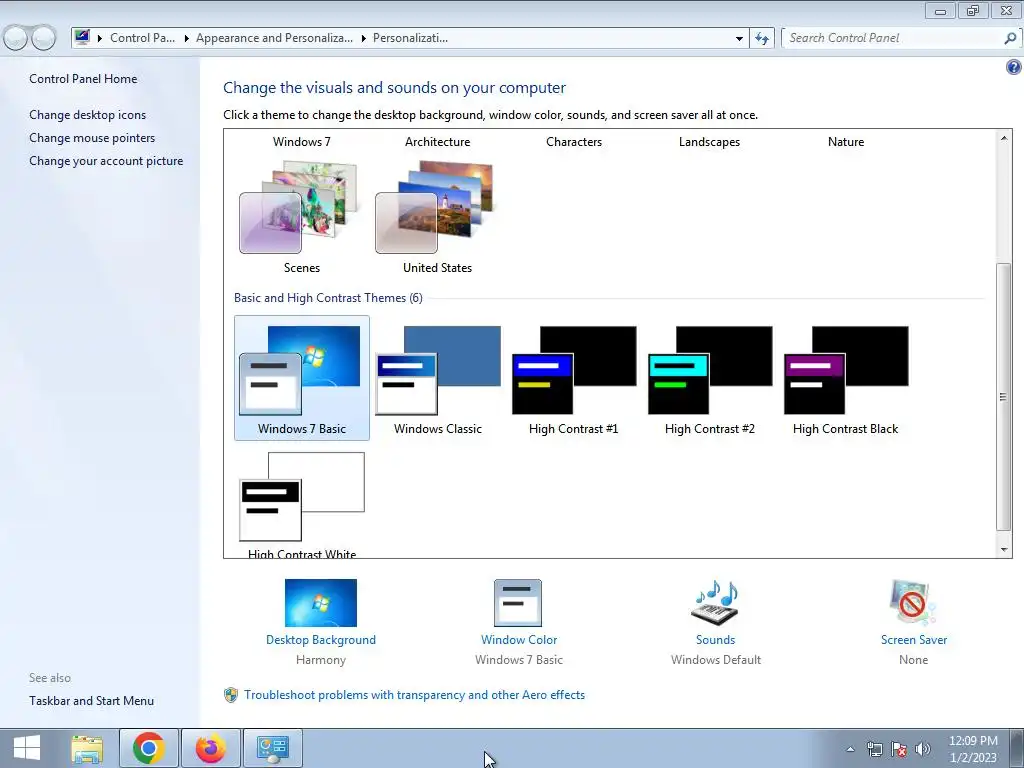This screenshot has width=1024, height=768.
Task: Click the Desktop Background text link
Action: pos(321,640)
